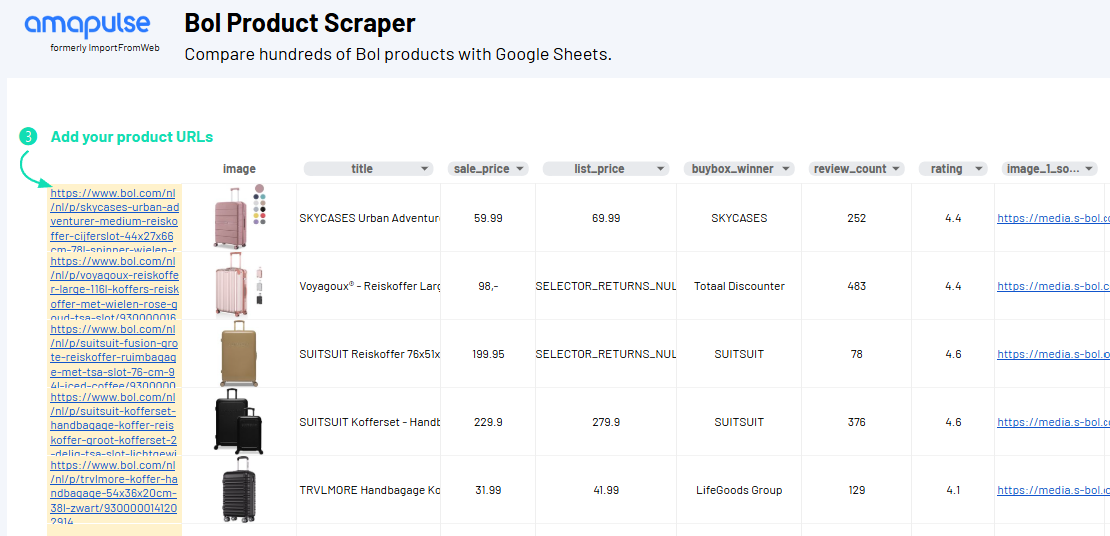This screenshot has height=536, width=1110.
Task: Open the skycases-urban-adventurer product URL
Action: tap(115, 221)
